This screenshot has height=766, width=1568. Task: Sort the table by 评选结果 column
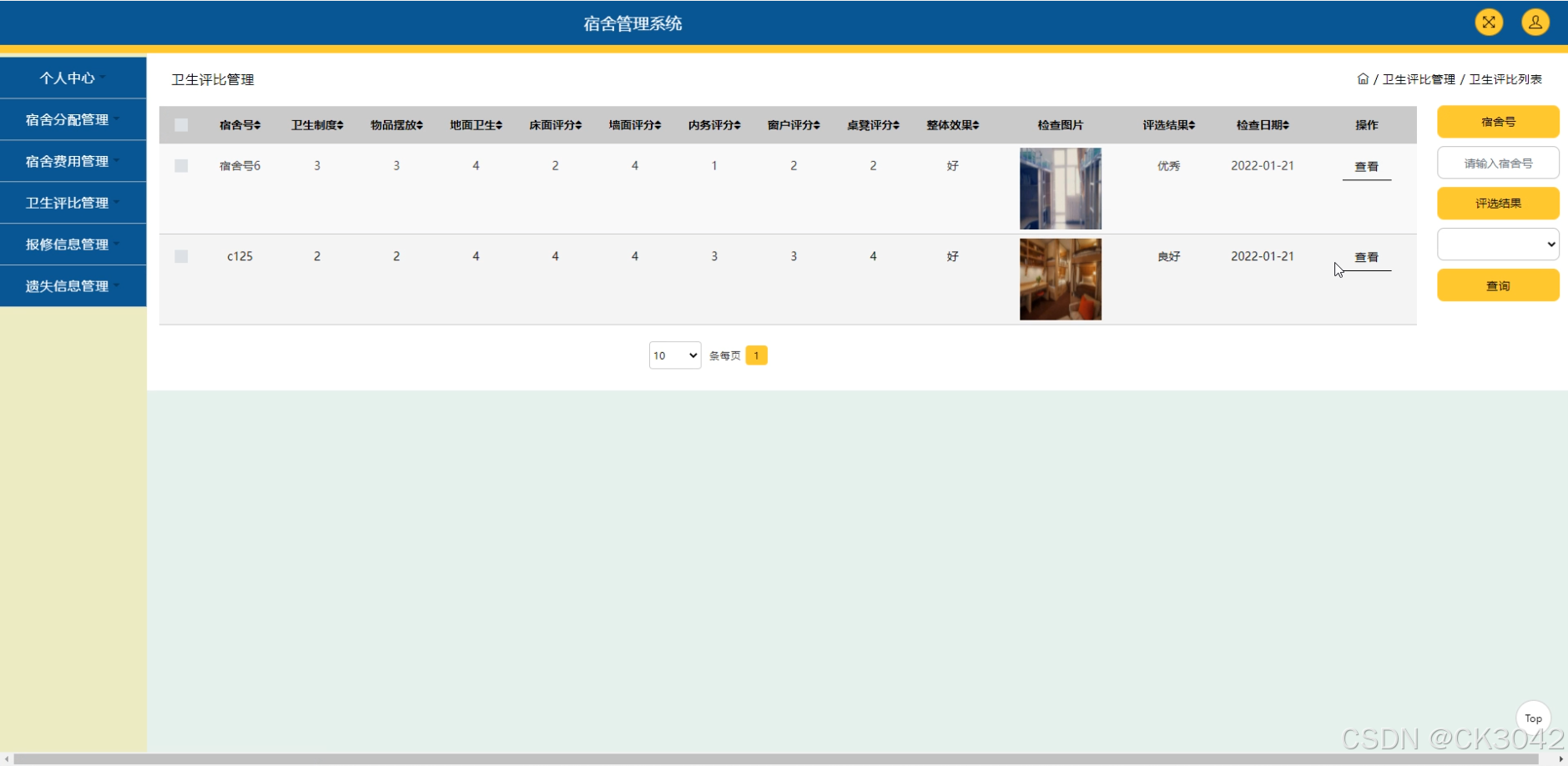pos(1169,125)
